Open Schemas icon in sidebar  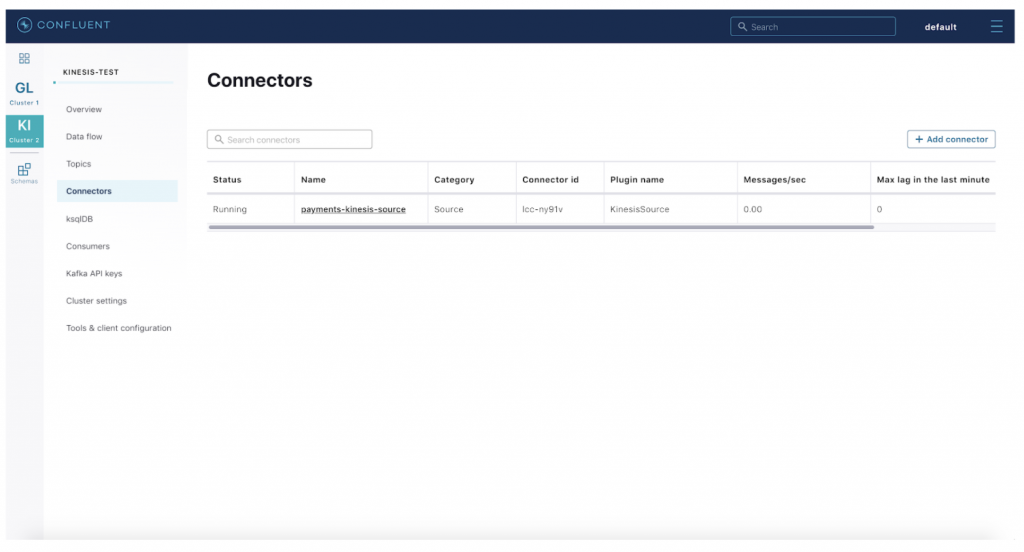tap(24, 173)
